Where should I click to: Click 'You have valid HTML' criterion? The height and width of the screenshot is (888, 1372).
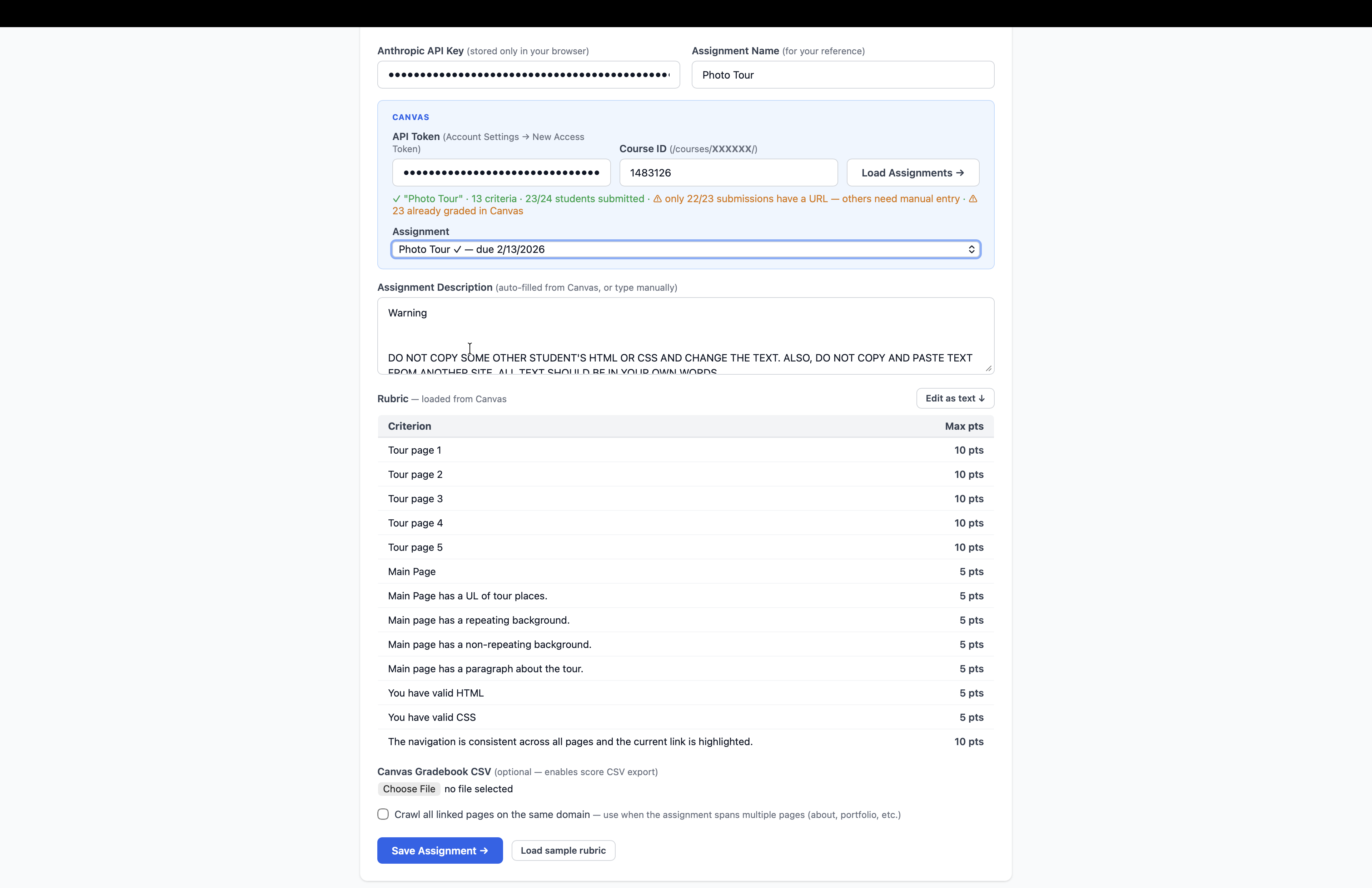click(436, 693)
